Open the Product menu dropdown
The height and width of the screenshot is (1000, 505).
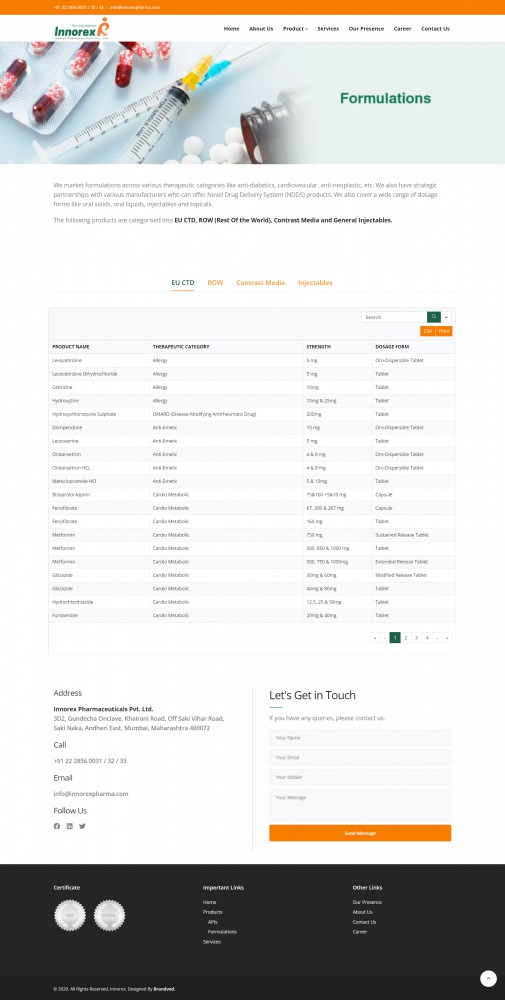[295, 29]
